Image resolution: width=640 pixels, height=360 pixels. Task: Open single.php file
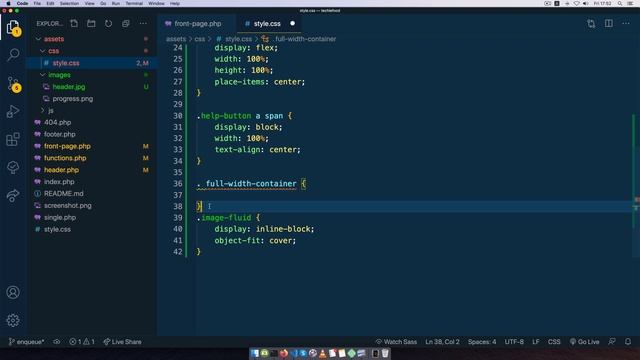point(60,218)
